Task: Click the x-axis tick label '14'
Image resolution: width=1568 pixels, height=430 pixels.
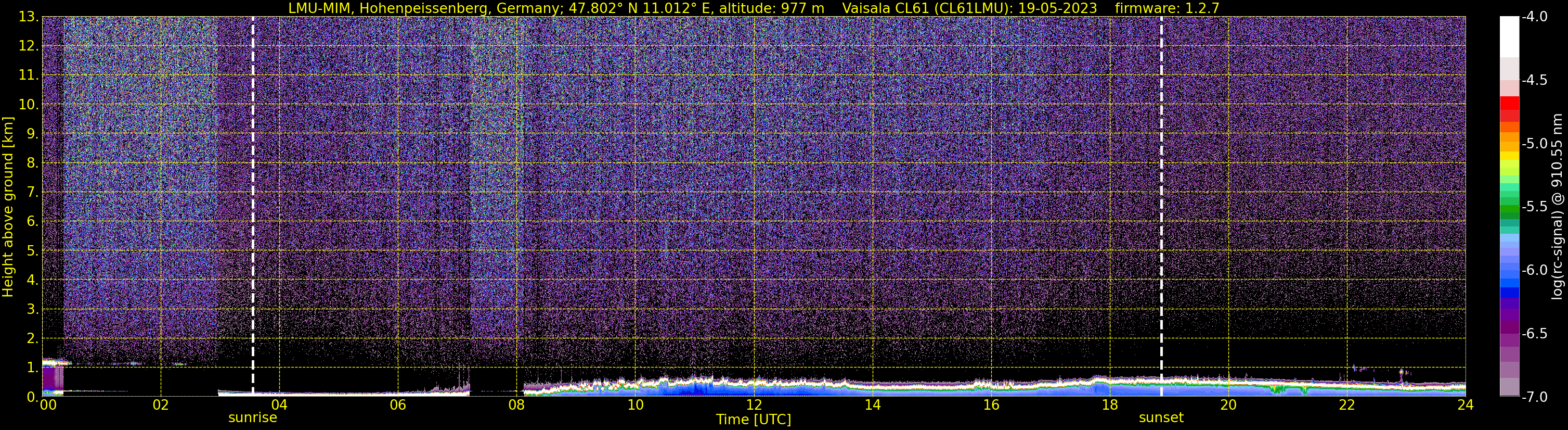Action: tap(873, 406)
